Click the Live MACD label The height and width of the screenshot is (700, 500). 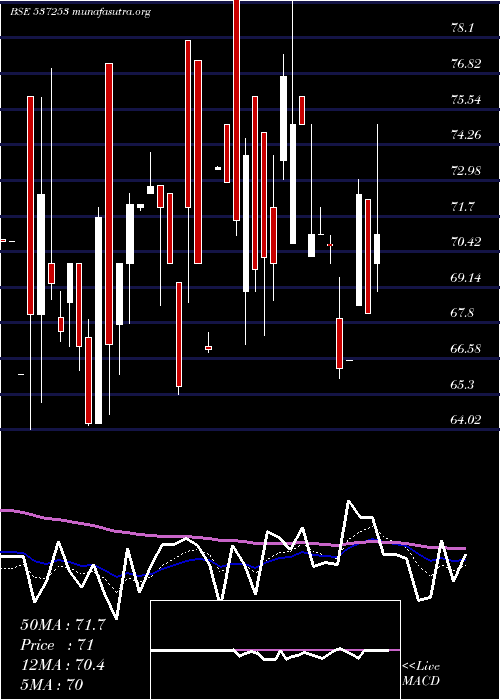click(x=421, y=674)
